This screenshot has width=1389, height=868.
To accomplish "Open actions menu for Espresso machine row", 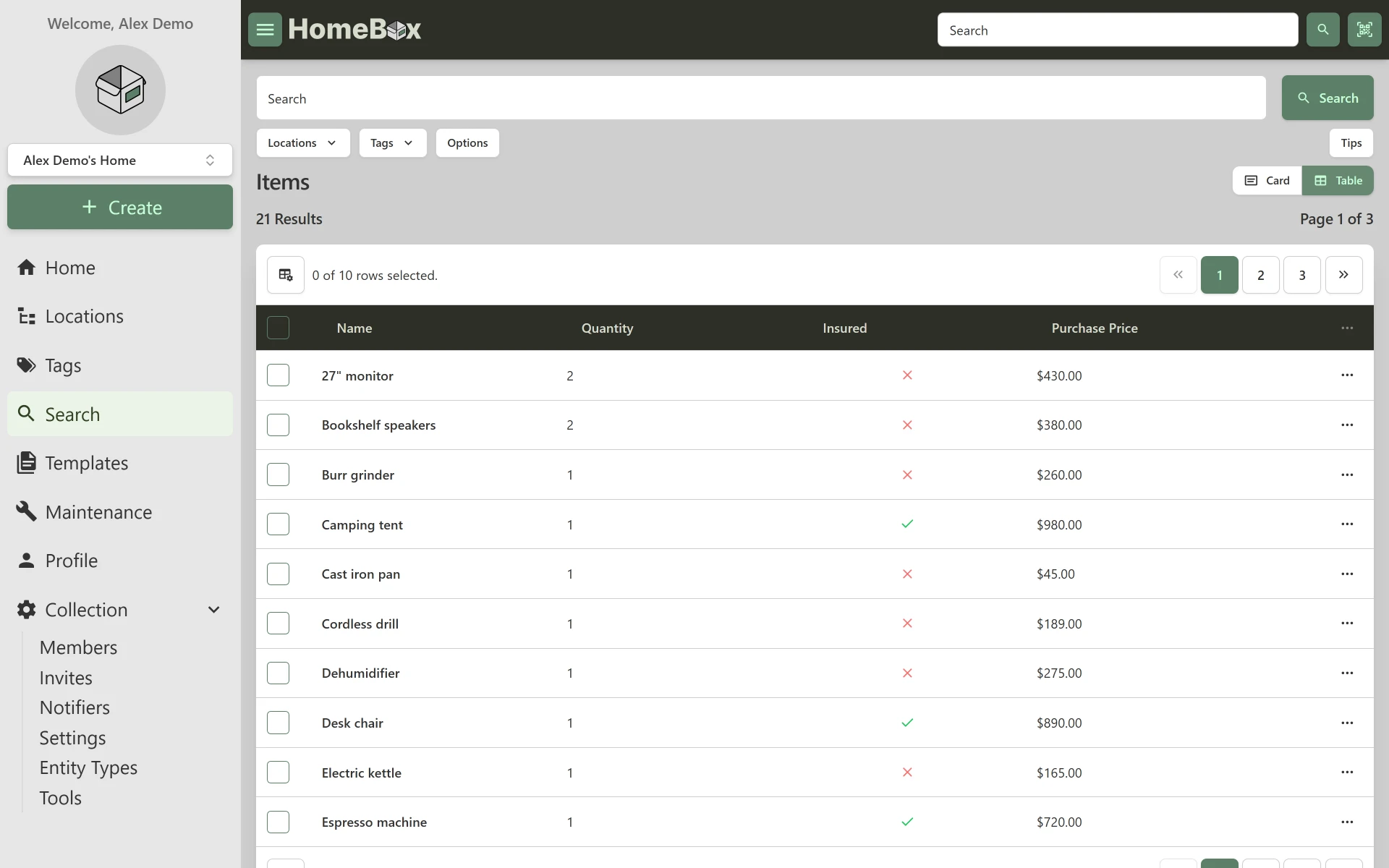I will [1347, 822].
